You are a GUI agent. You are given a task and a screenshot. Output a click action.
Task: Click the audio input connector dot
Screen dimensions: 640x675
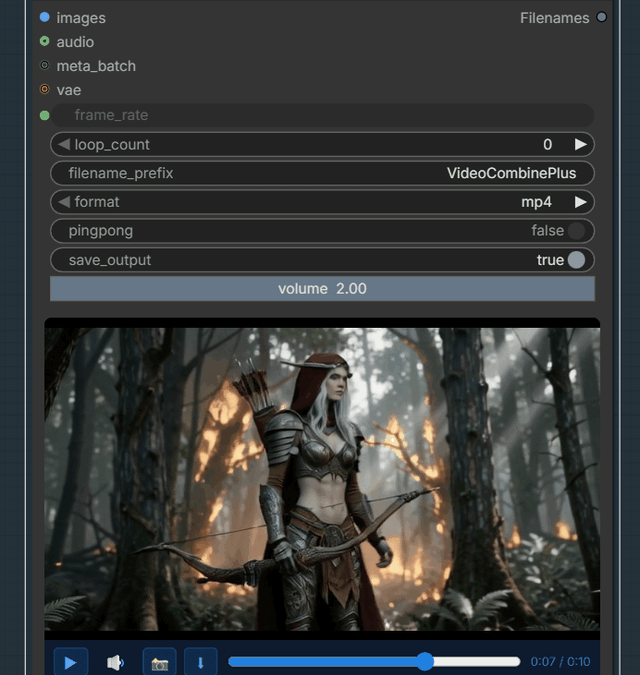click(44, 41)
